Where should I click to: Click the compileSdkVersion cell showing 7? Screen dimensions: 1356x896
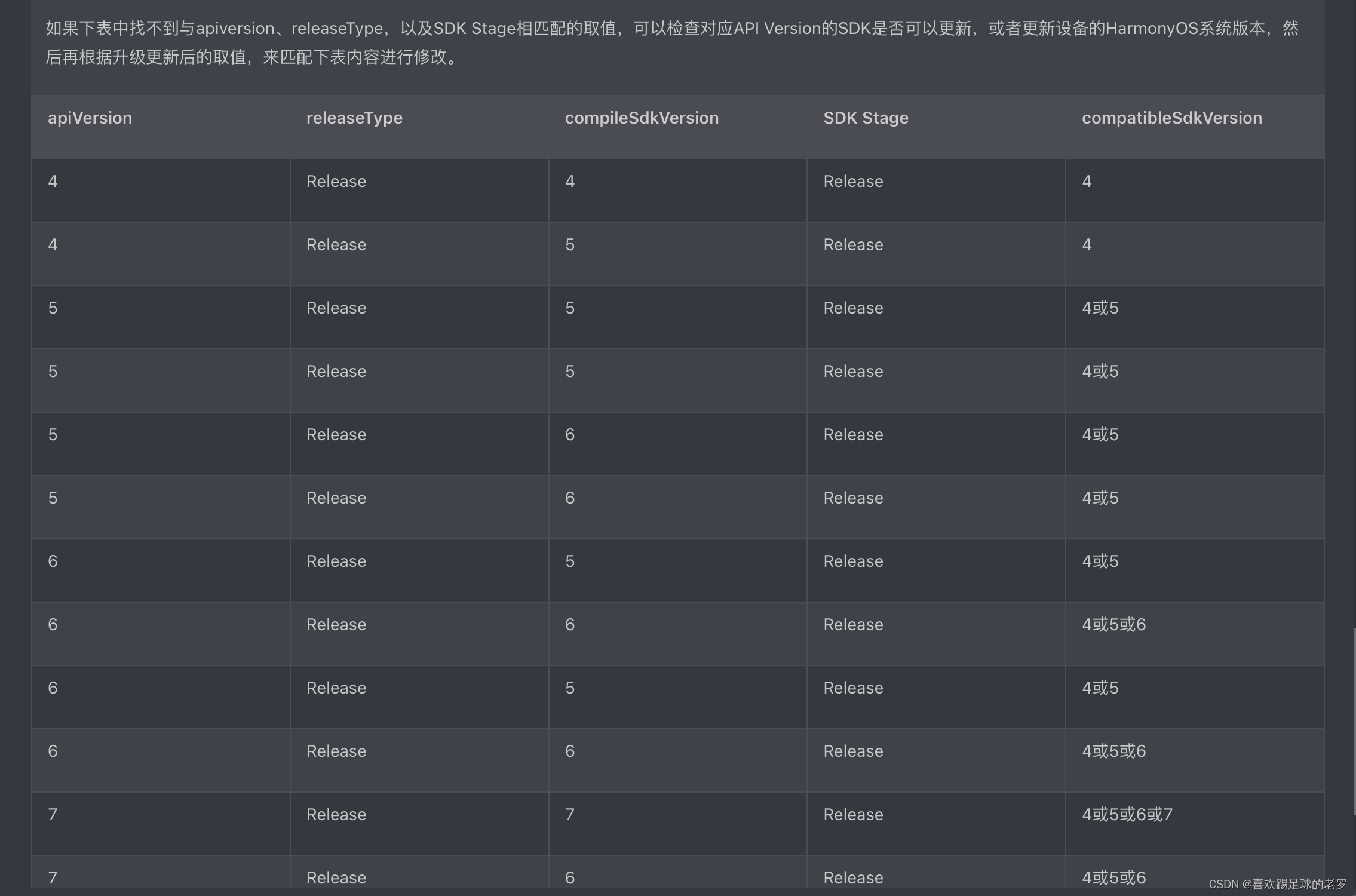[677, 824]
